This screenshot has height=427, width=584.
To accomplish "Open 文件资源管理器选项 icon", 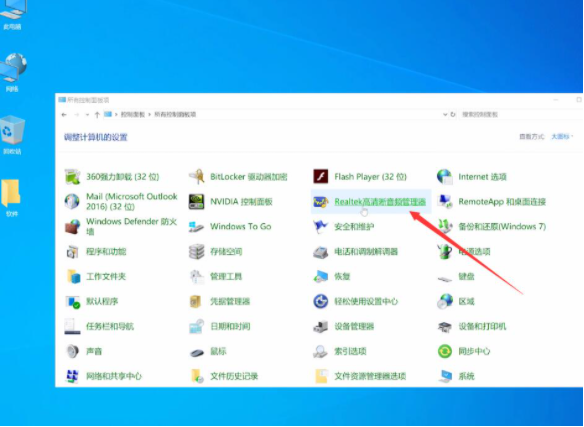I will [x=320, y=376].
